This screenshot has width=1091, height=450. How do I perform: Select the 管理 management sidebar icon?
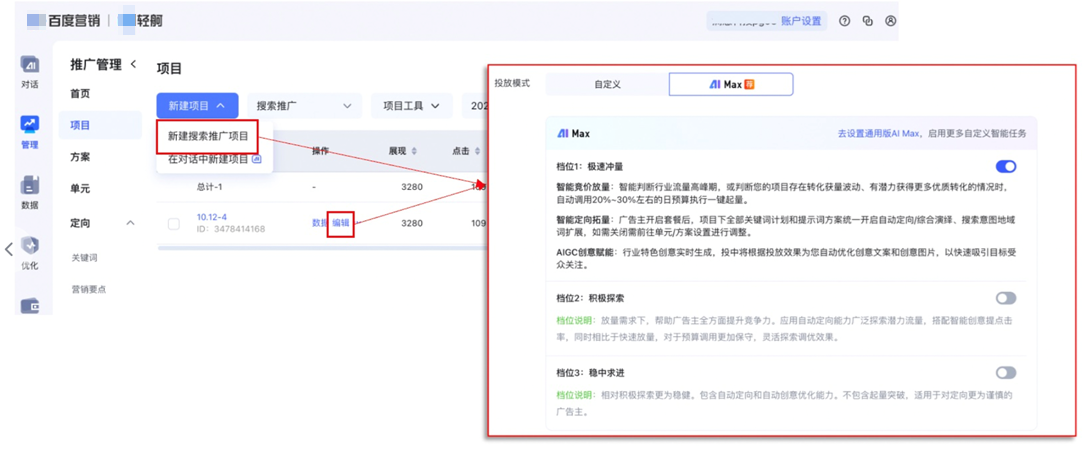30,132
